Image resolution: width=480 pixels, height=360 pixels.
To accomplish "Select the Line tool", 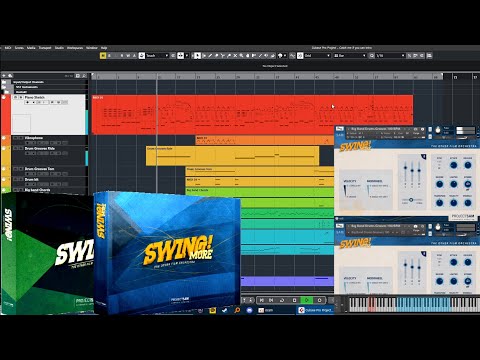I will coord(261,56).
